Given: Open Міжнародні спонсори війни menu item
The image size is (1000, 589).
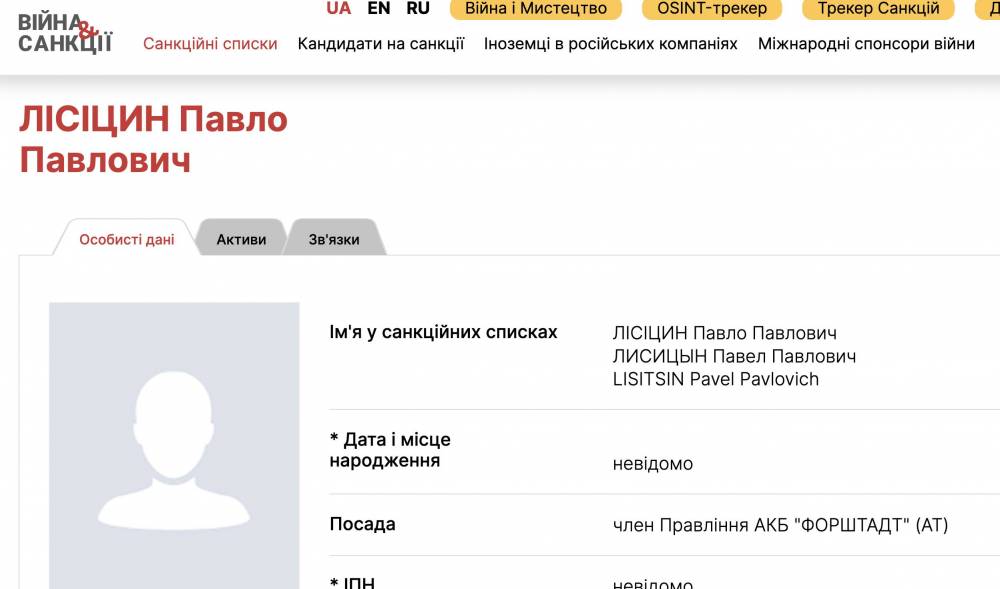Looking at the screenshot, I should (x=866, y=44).
